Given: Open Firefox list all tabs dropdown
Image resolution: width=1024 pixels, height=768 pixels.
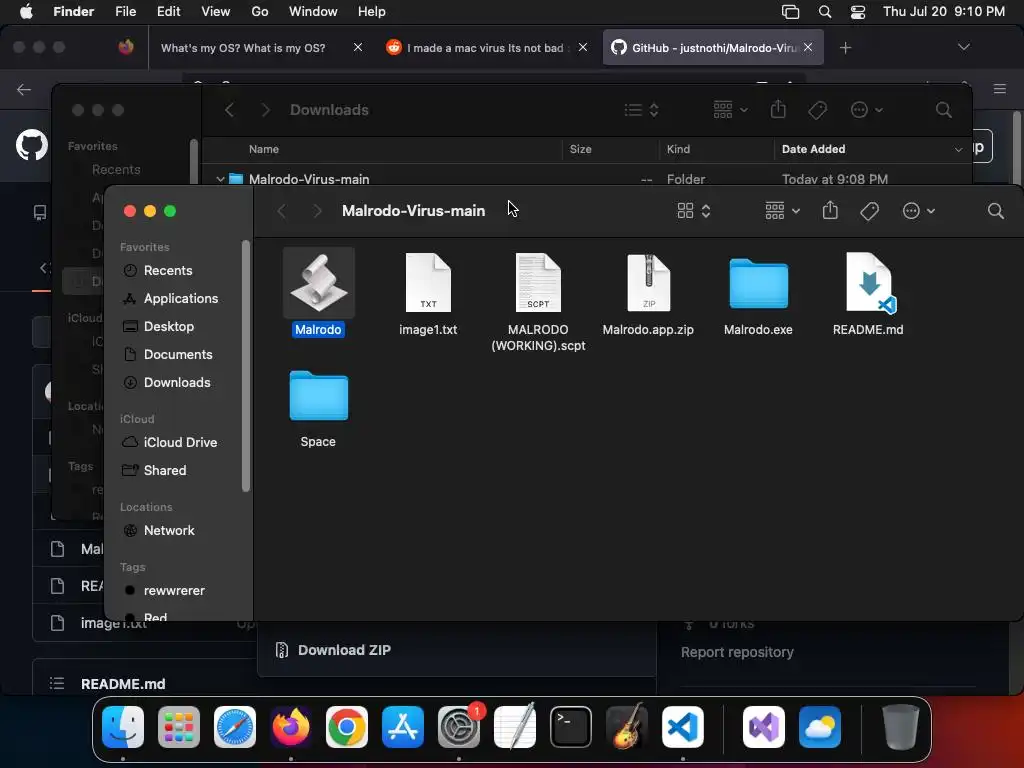Looking at the screenshot, I should pyautogui.click(x=963, y=47).
